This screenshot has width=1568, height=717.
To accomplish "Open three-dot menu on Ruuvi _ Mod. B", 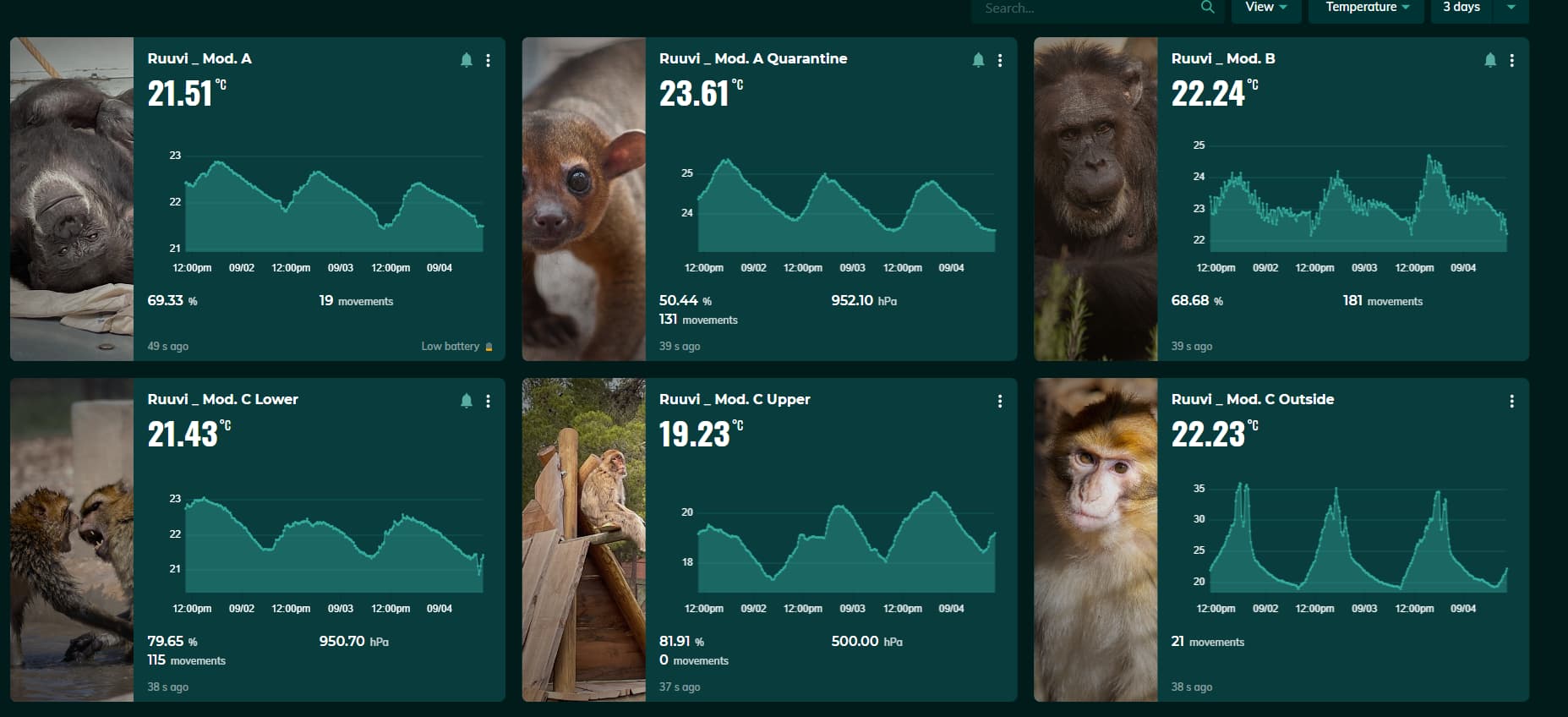I will pos(1512,60).
